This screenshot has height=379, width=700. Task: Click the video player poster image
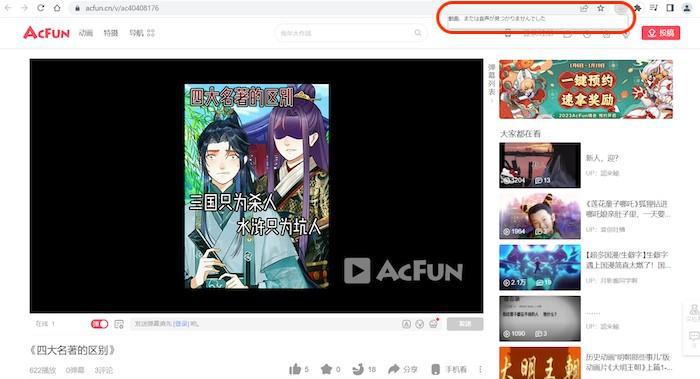(x=257, y=186)
